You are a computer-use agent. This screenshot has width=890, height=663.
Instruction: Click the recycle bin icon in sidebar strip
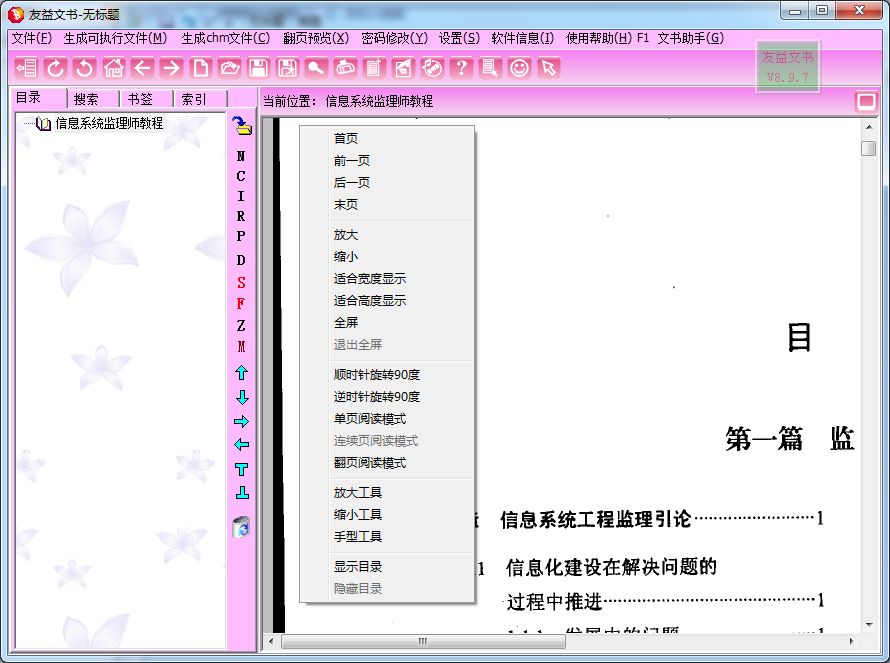(241, 527)
